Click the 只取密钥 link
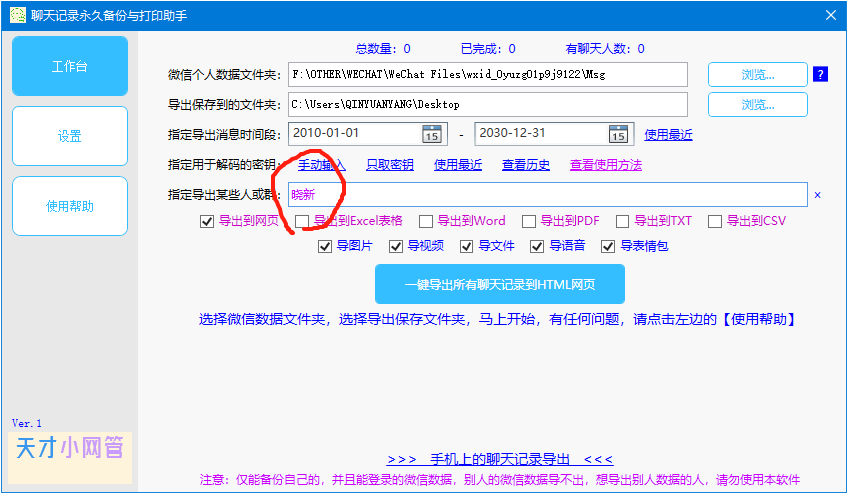The height and width of the screenshot is (496, 851). 390,165
